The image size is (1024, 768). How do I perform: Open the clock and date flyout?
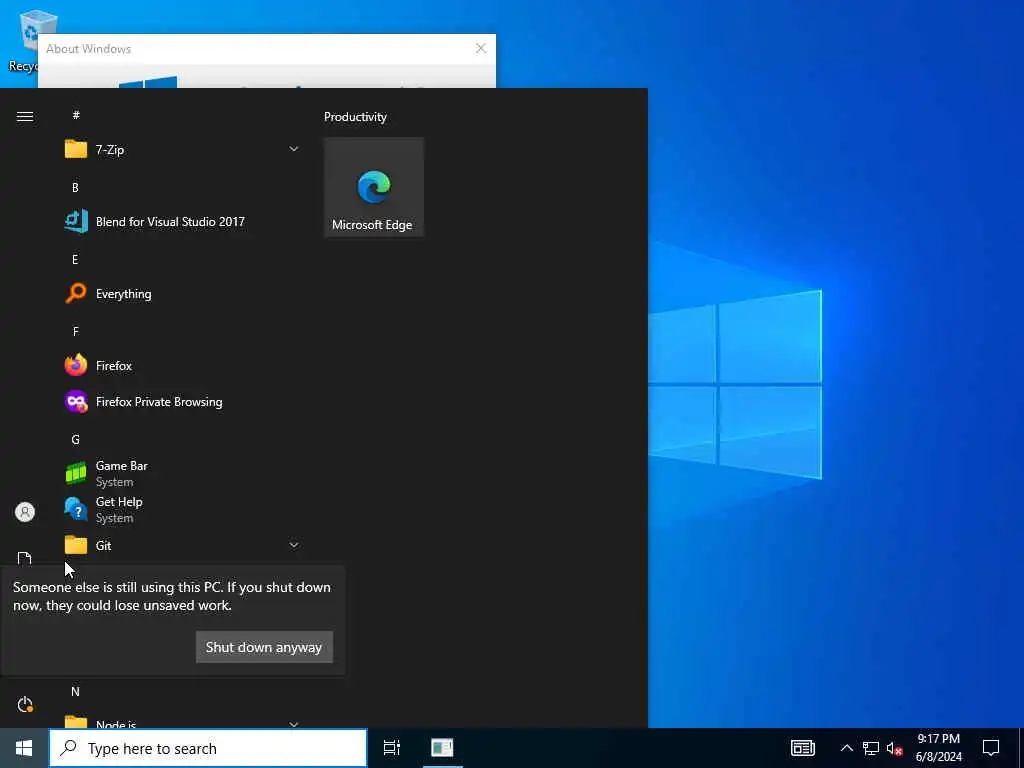(x=938, y=748)
